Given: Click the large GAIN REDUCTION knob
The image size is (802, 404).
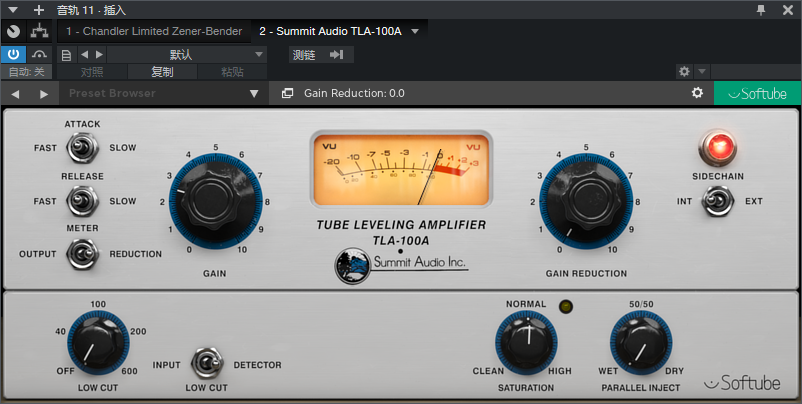Looking at the screenshot, I should coord(586,201).
